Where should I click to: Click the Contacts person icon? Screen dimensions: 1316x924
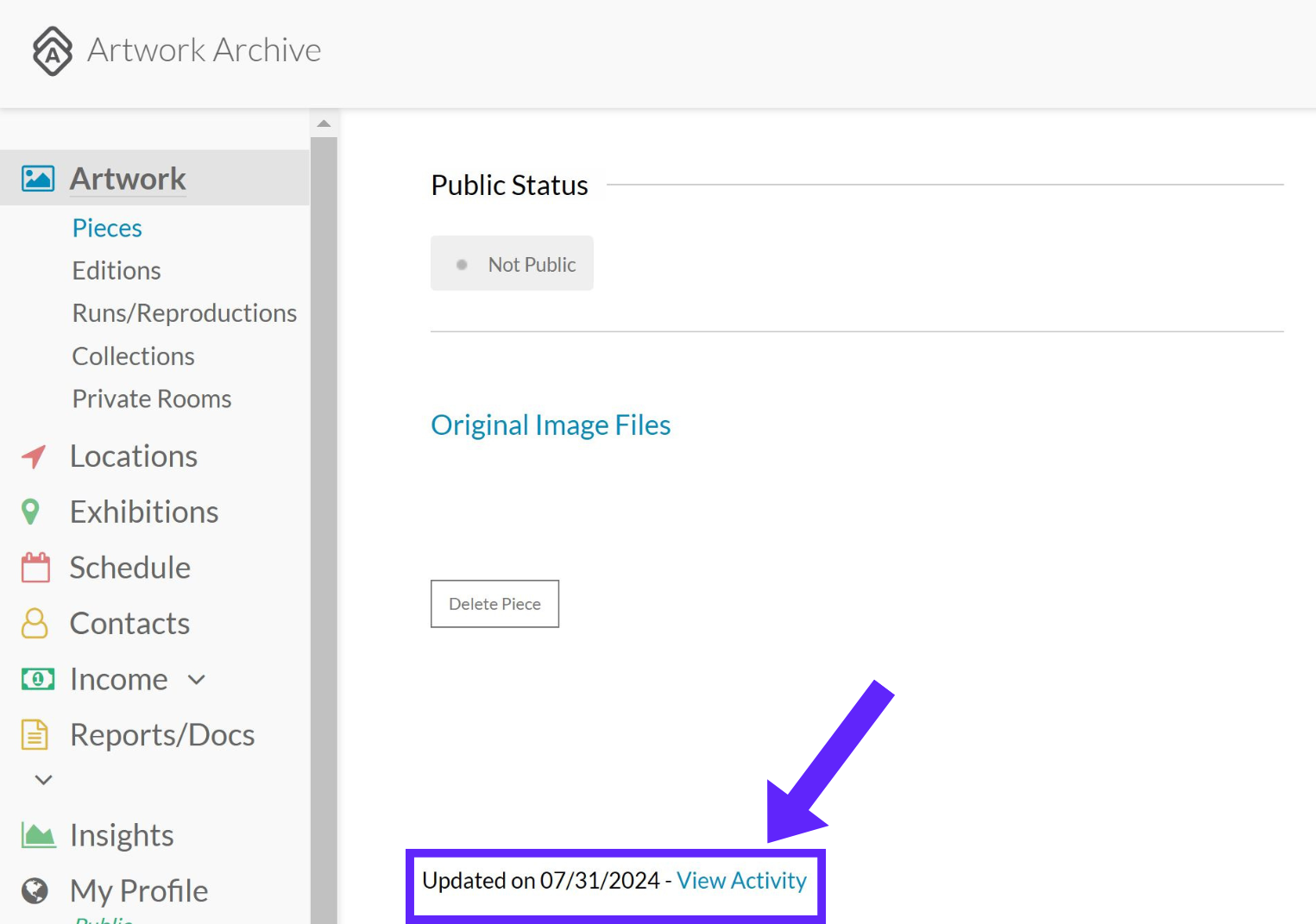35,623
